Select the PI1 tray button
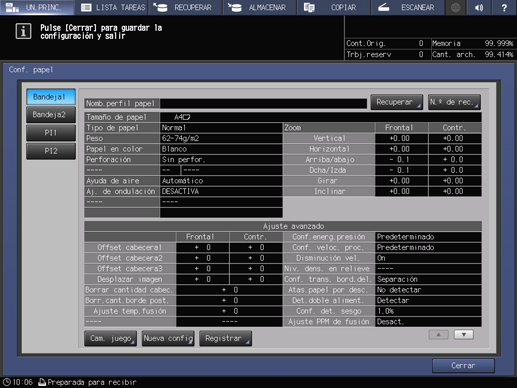The width and height of the screenshot is (517, 388). pyautogui.click(x=51, y=133)
